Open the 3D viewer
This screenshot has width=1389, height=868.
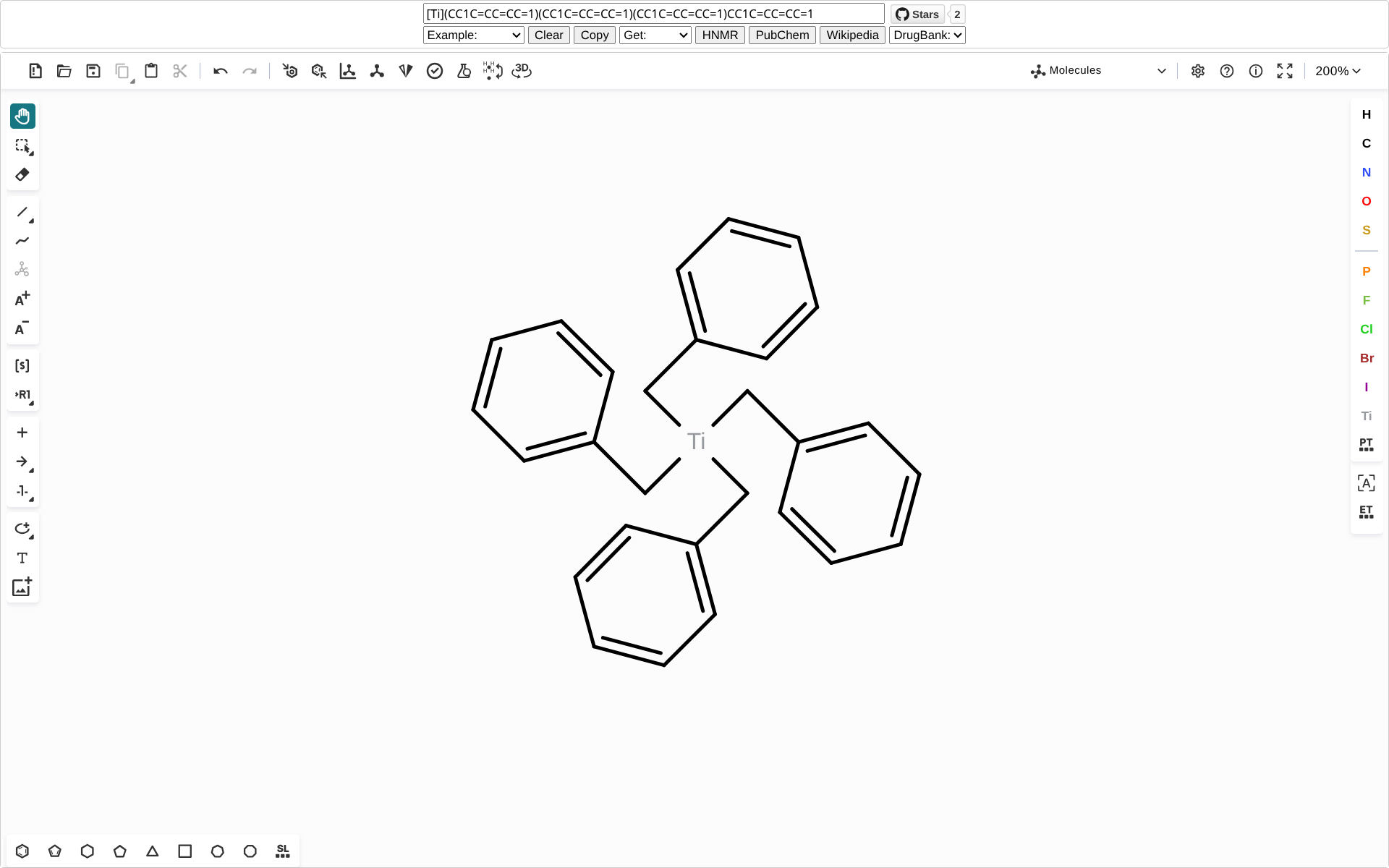click(x=520, y=71)
